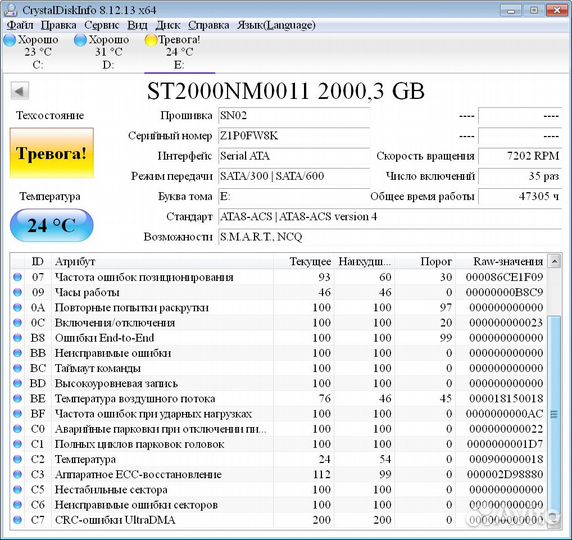Open the Сервис menu
Image resolution: width=572 pixels, height=540 pixels.
[x=102, y=25]
